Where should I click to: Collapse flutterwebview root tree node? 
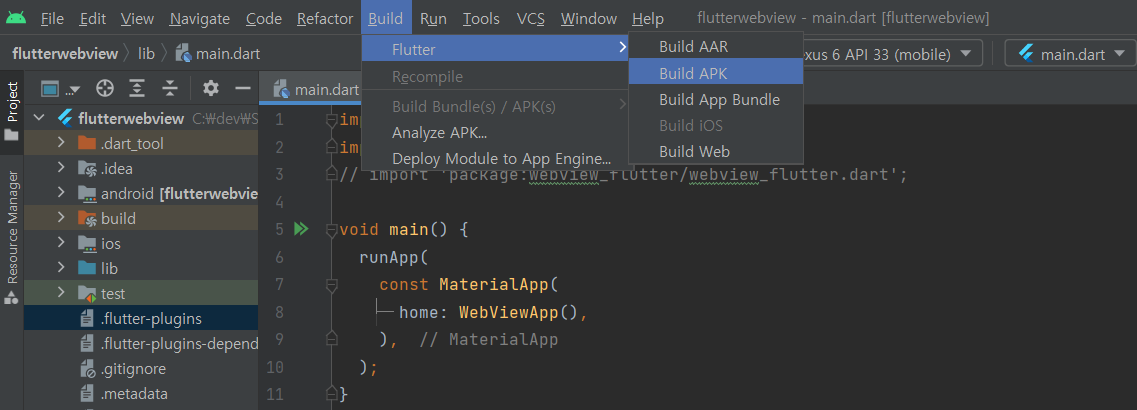click(40, 118)
